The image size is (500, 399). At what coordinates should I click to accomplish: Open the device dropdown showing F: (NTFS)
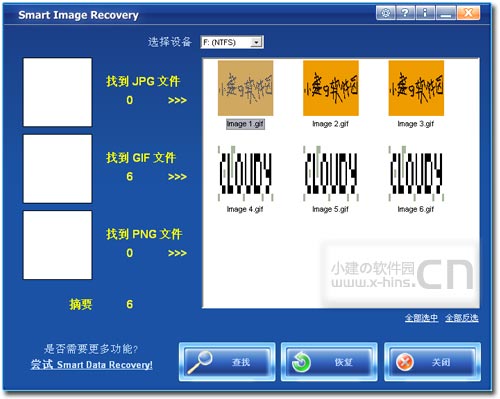pos(232,42)
